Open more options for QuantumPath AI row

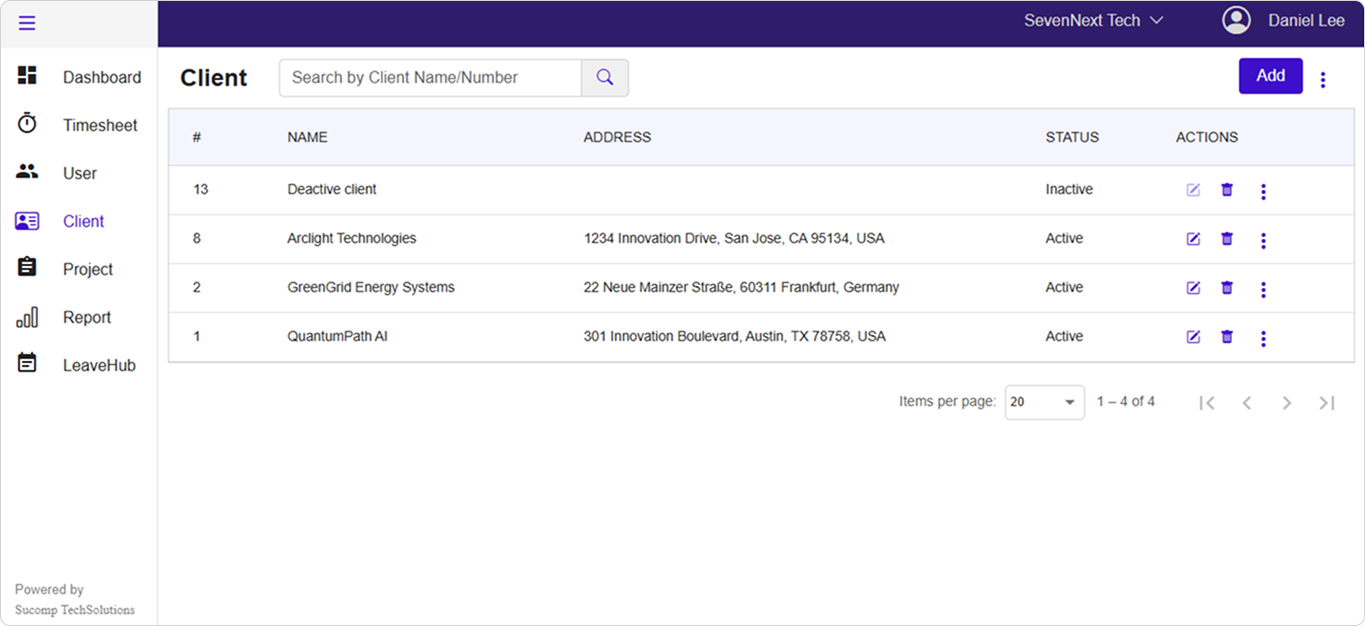[1263, 338]
